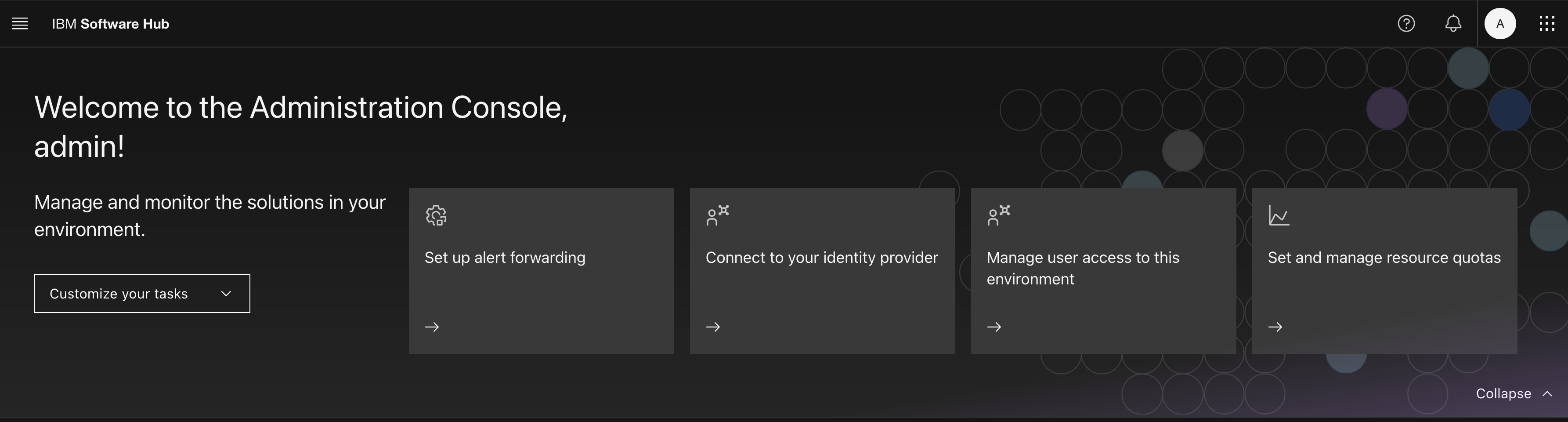Viewport: 1568px width, 422px height.
Task: Open the notifications bell
Action: coord(1453,24)
